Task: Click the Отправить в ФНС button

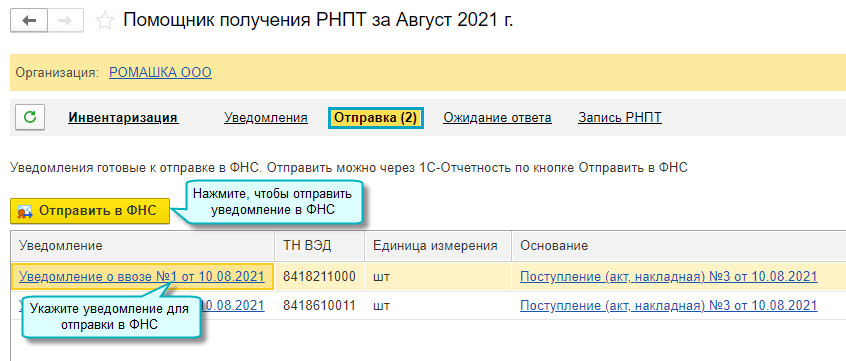Action: click(90, 211)
